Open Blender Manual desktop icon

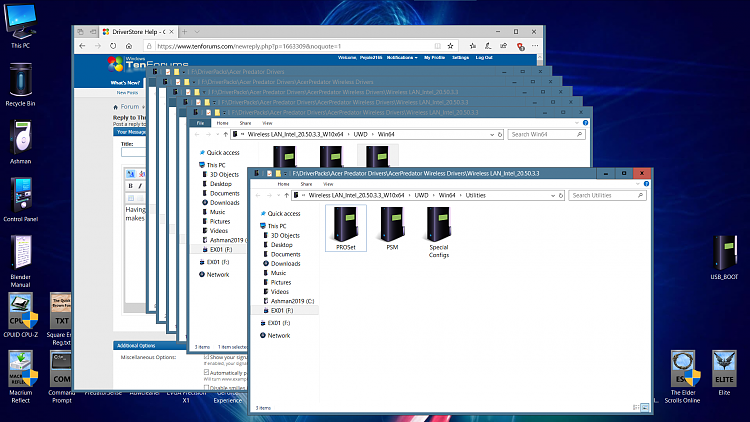click(x=20, y=261)
